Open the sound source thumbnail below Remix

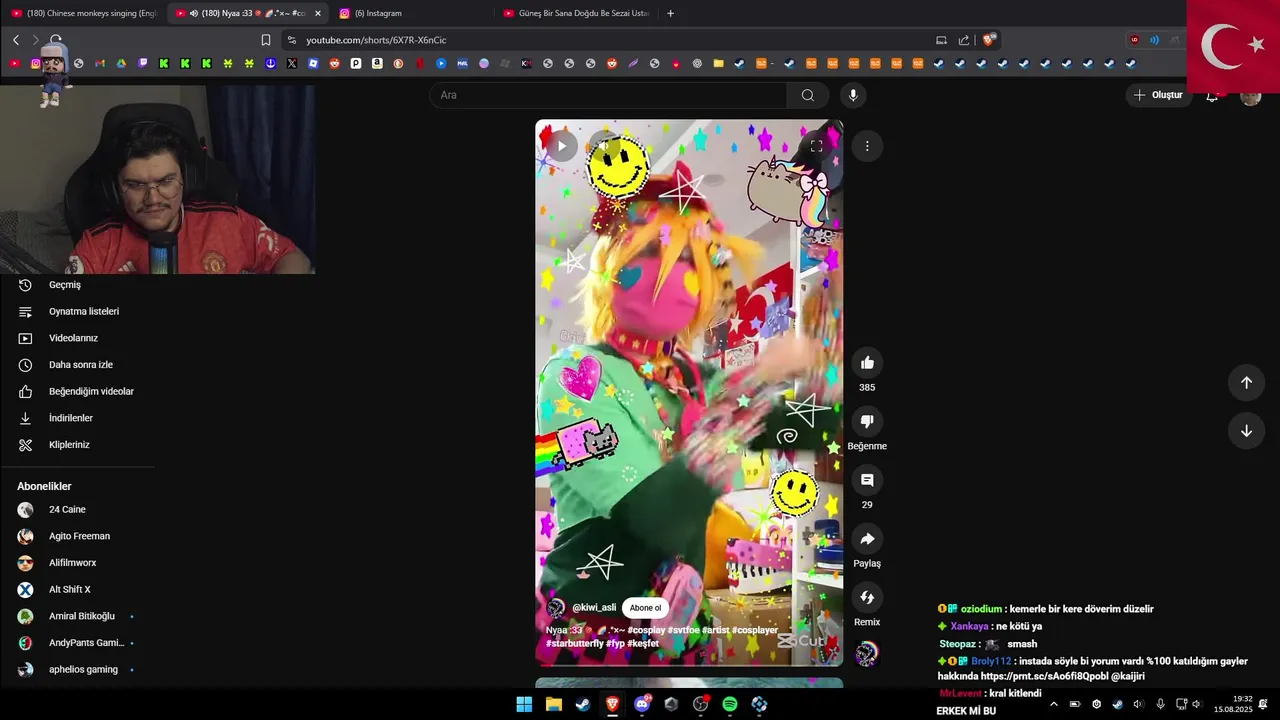[x=867, y=654]
